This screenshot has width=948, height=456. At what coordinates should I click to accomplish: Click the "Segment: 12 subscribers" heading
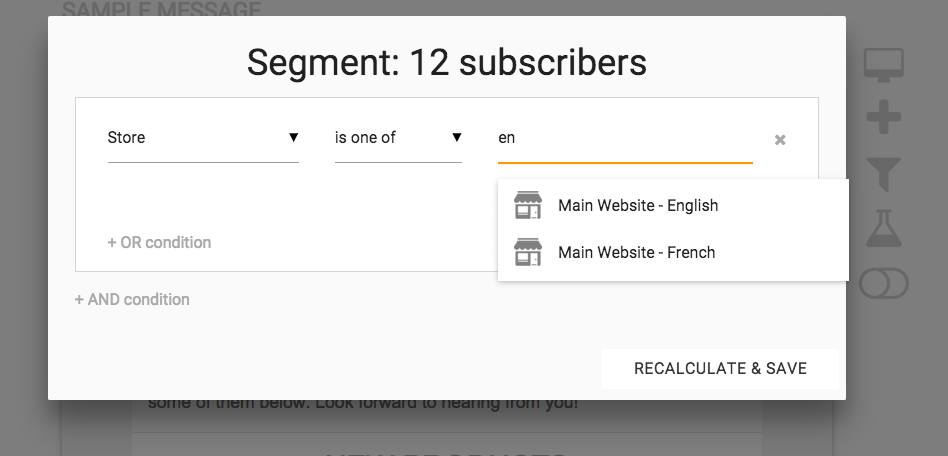[446, 63]
